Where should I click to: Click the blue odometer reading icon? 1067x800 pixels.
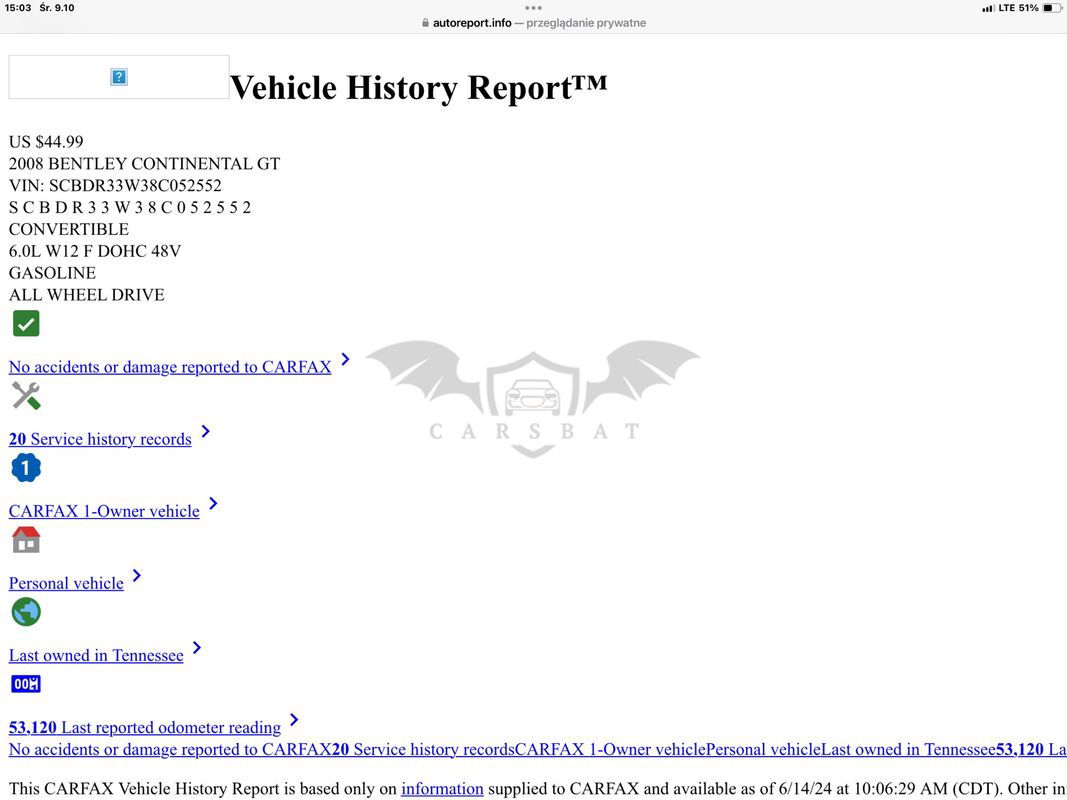coord(26,684)
